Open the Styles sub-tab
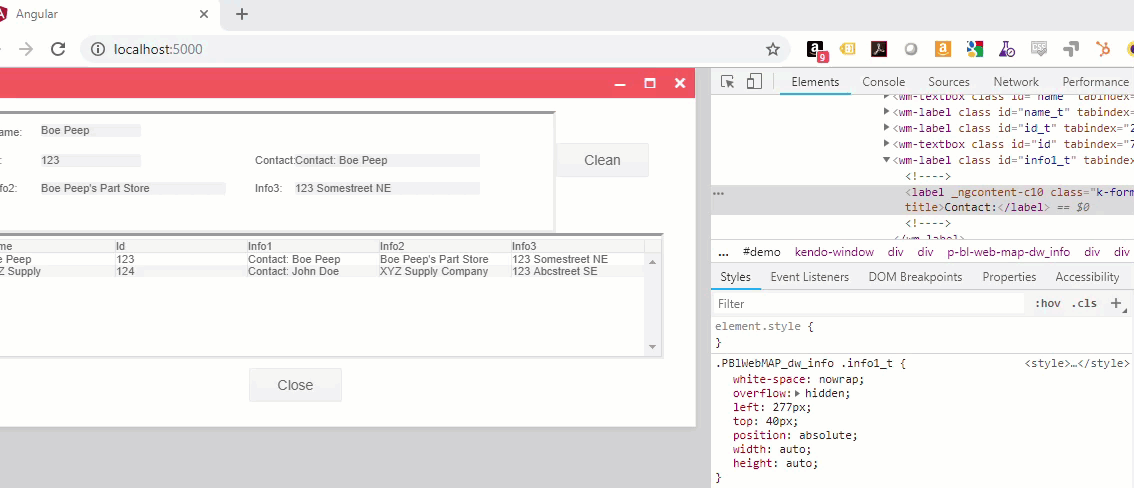 736,277
